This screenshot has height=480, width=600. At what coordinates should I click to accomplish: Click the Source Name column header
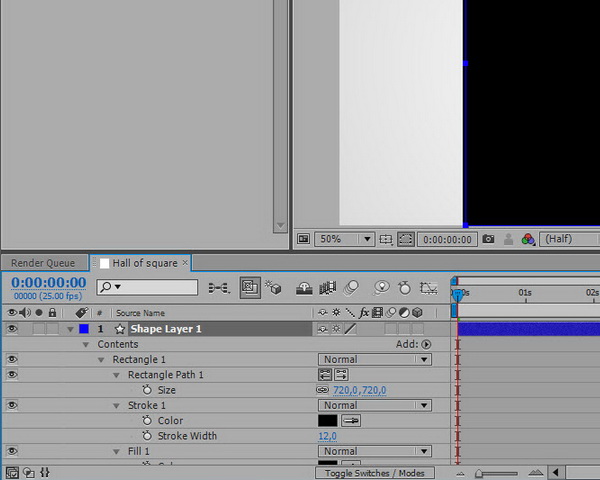point(140,313)
